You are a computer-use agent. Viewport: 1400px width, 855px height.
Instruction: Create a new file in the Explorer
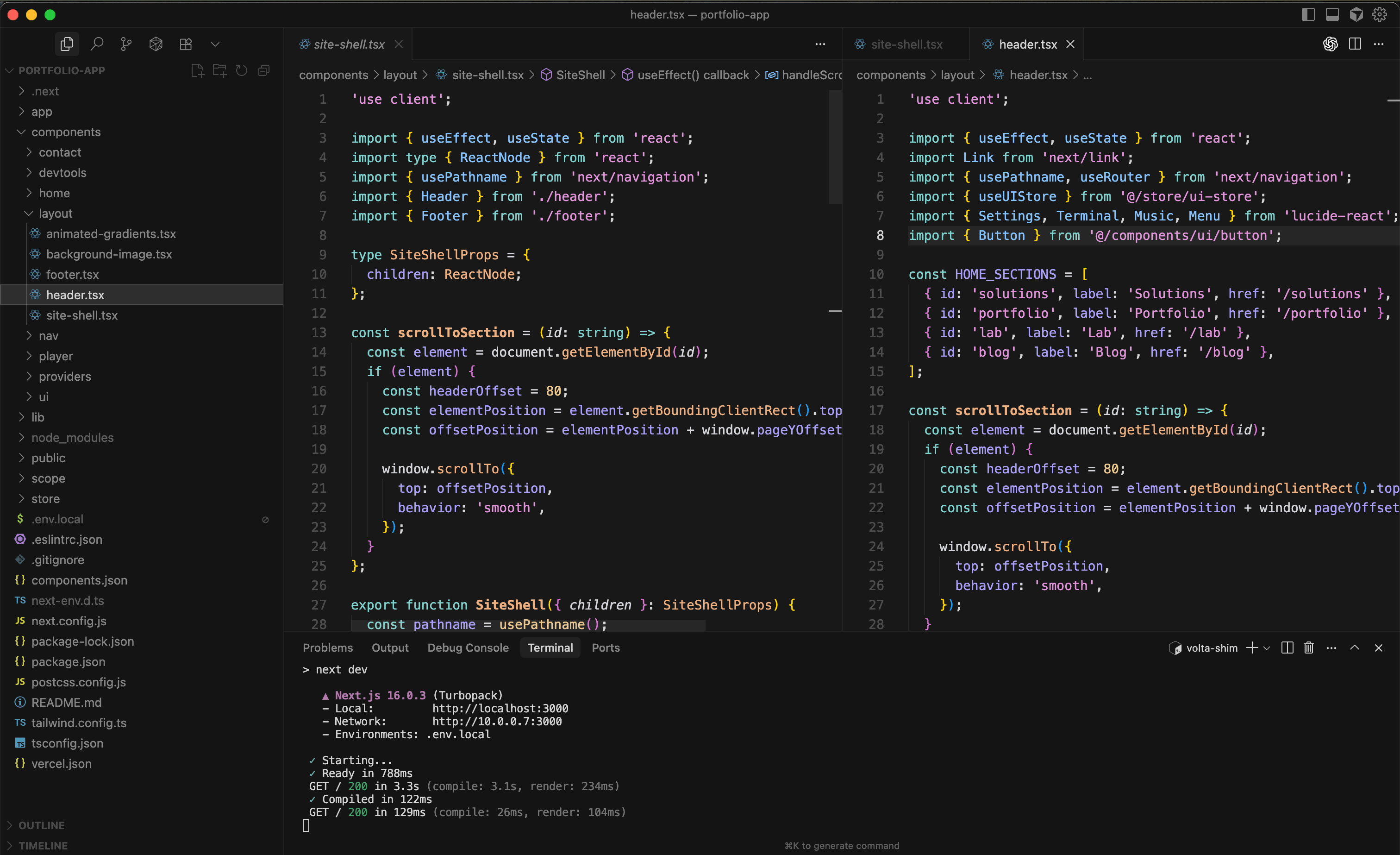[x=198, y=70]
